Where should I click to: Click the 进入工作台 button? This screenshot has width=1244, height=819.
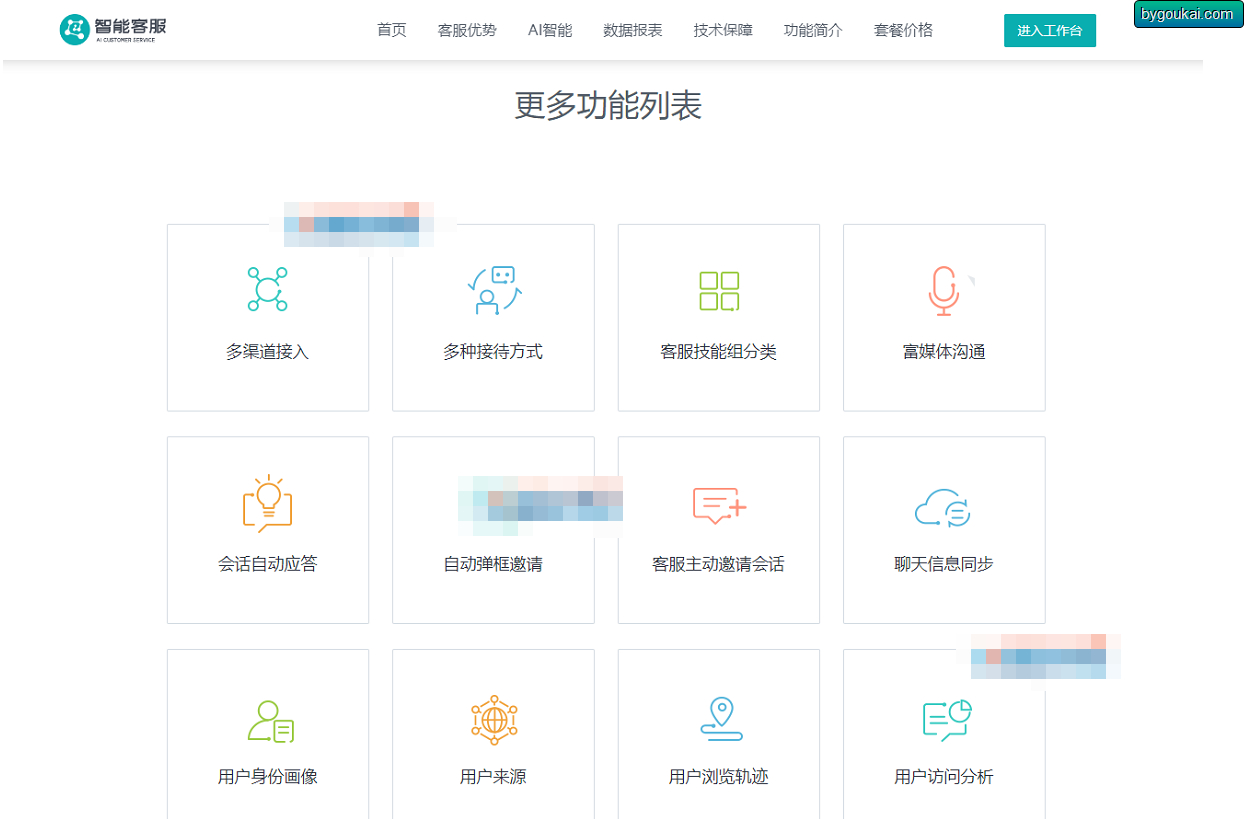tap(1050, 31)
